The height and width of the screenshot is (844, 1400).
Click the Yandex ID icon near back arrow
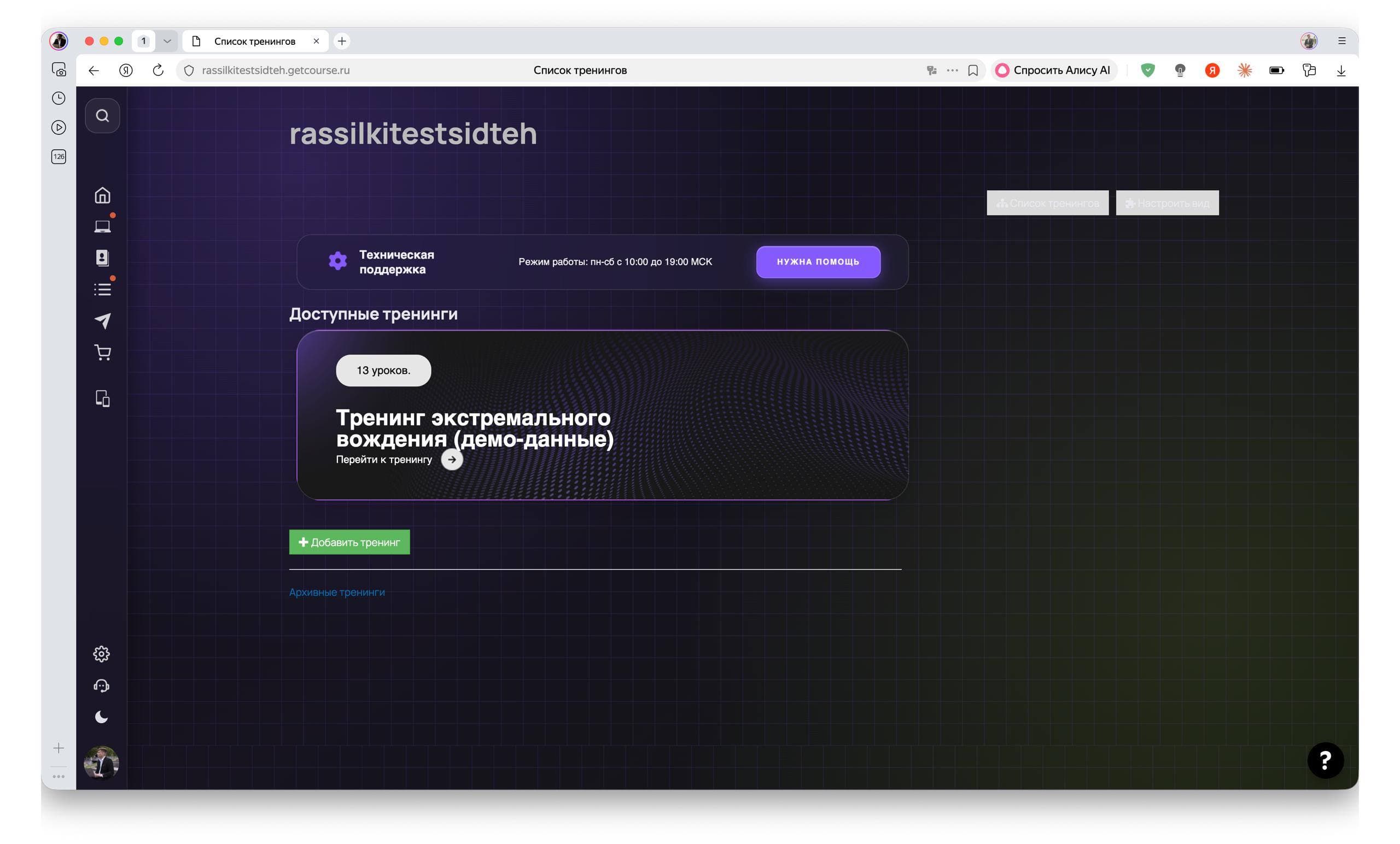coord(126,71)
